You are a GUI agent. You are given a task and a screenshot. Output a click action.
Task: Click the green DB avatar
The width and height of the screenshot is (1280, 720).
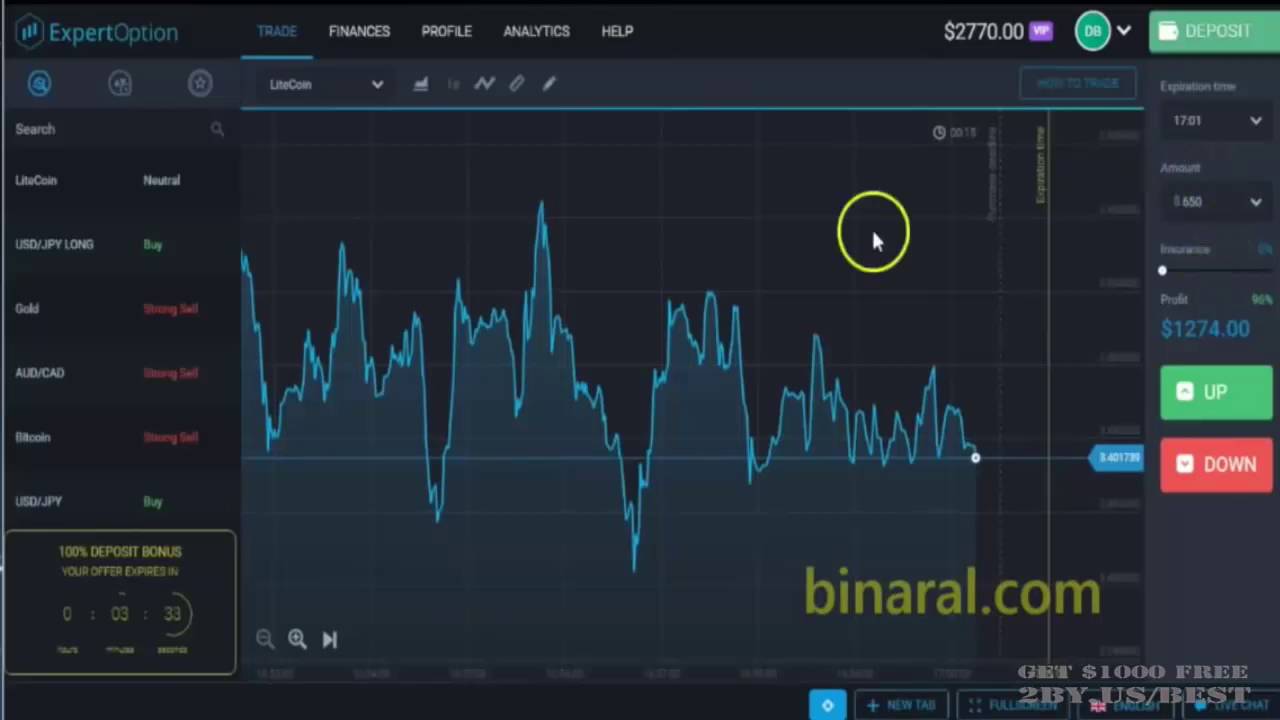(x=1093, y=31)
